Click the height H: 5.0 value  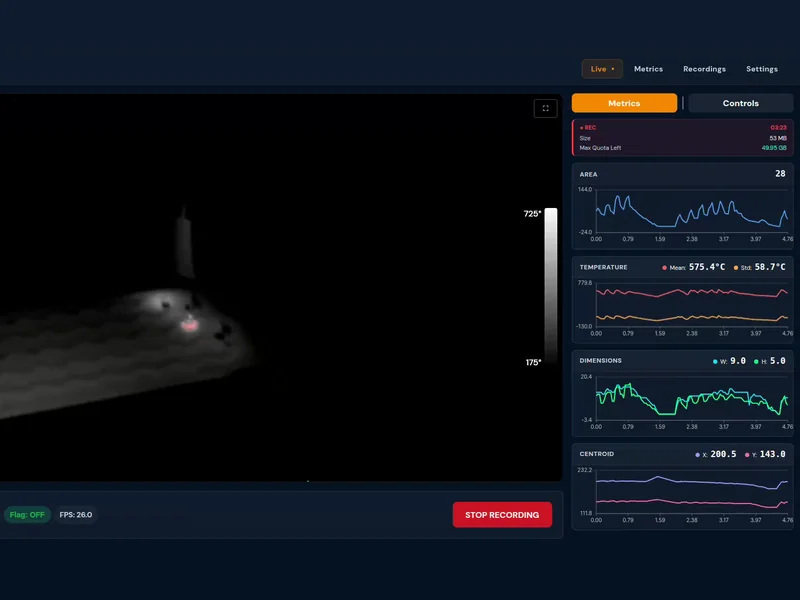point(778,361)
